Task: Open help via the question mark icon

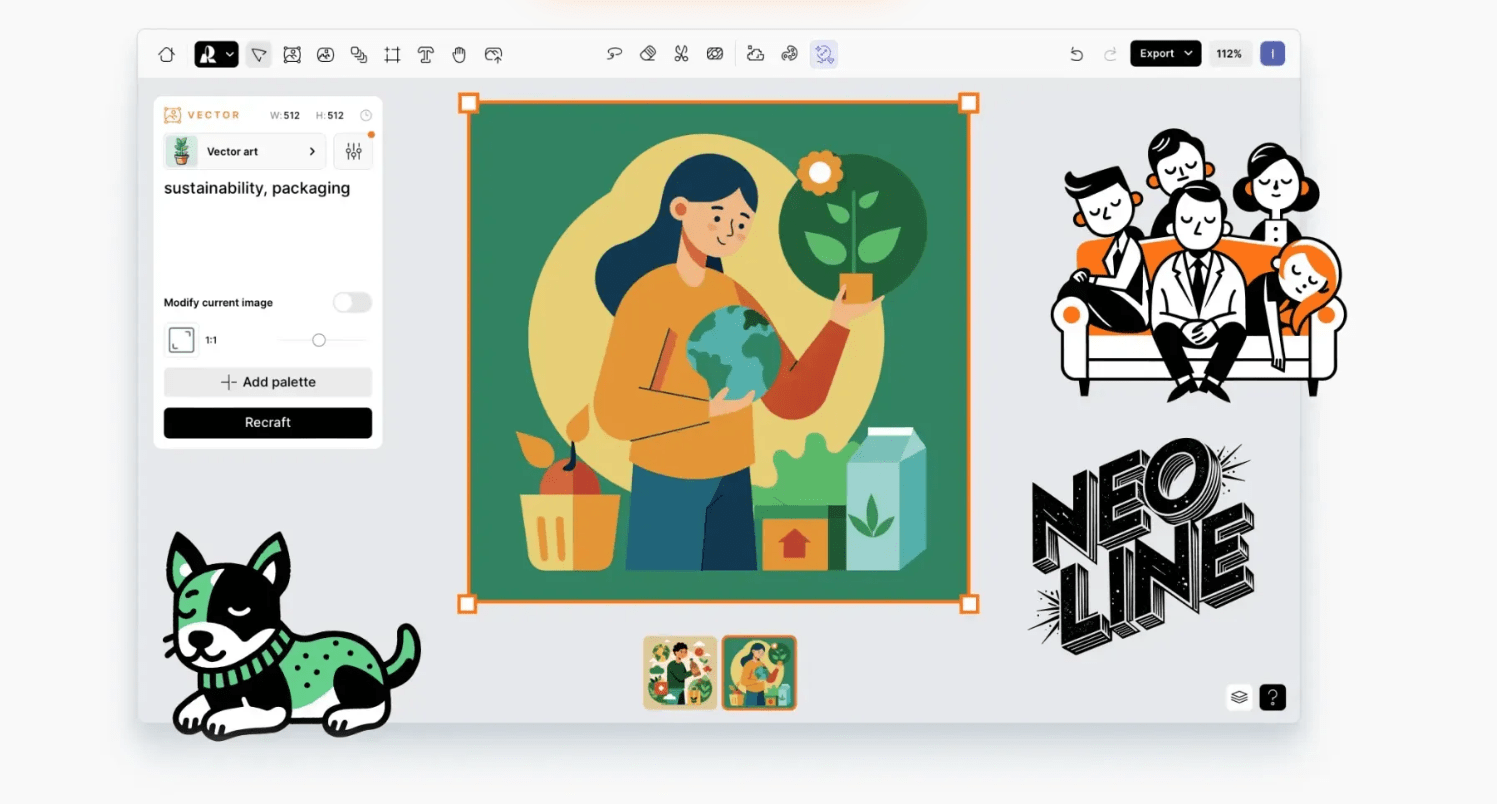Action: (x=1273, y=697)
